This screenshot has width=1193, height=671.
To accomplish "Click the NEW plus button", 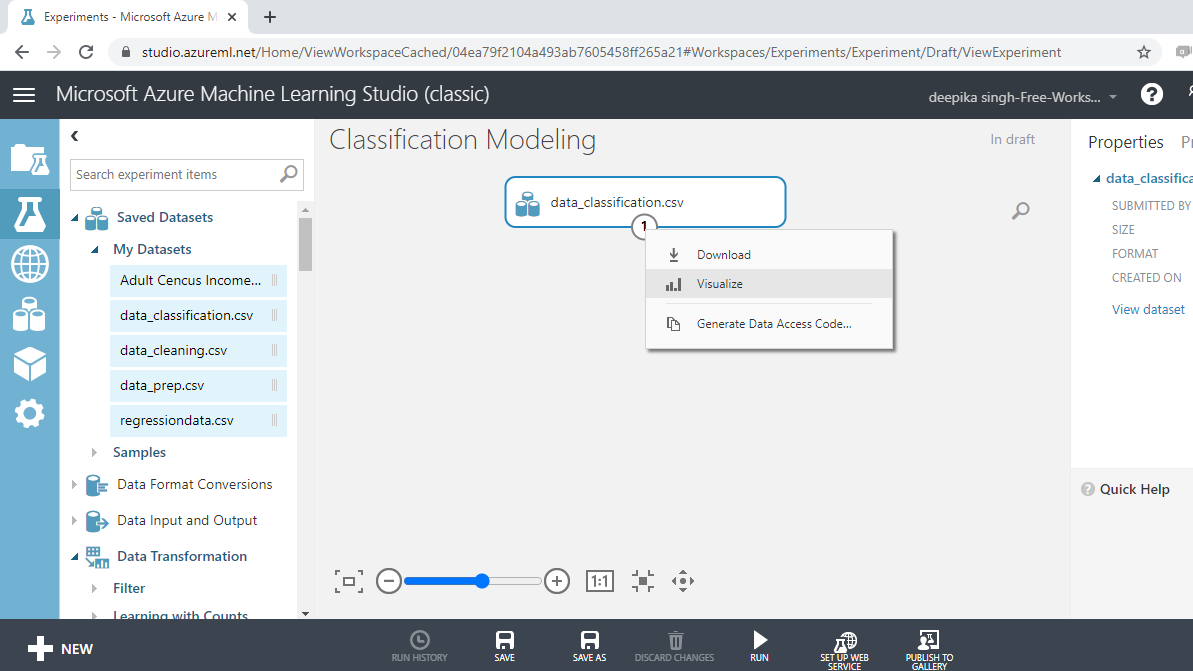I will (x=59, y=649).
